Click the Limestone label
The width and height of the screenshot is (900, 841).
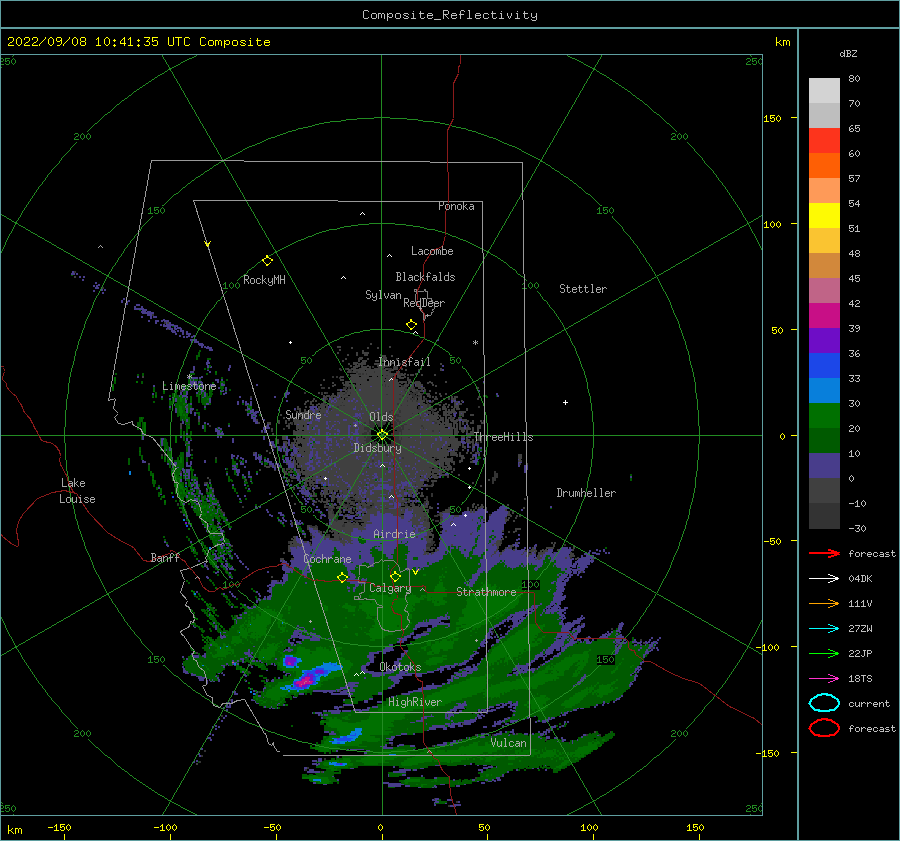(x=189, y=386)
